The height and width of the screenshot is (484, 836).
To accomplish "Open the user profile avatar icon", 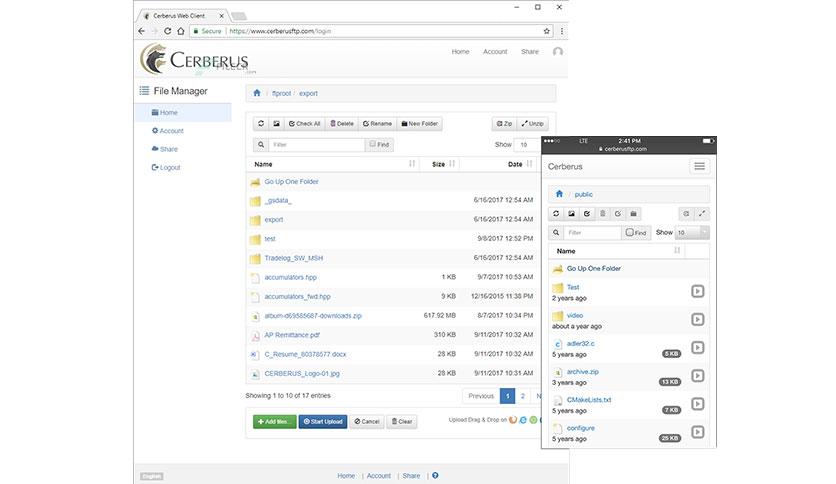I will [558, 52].
